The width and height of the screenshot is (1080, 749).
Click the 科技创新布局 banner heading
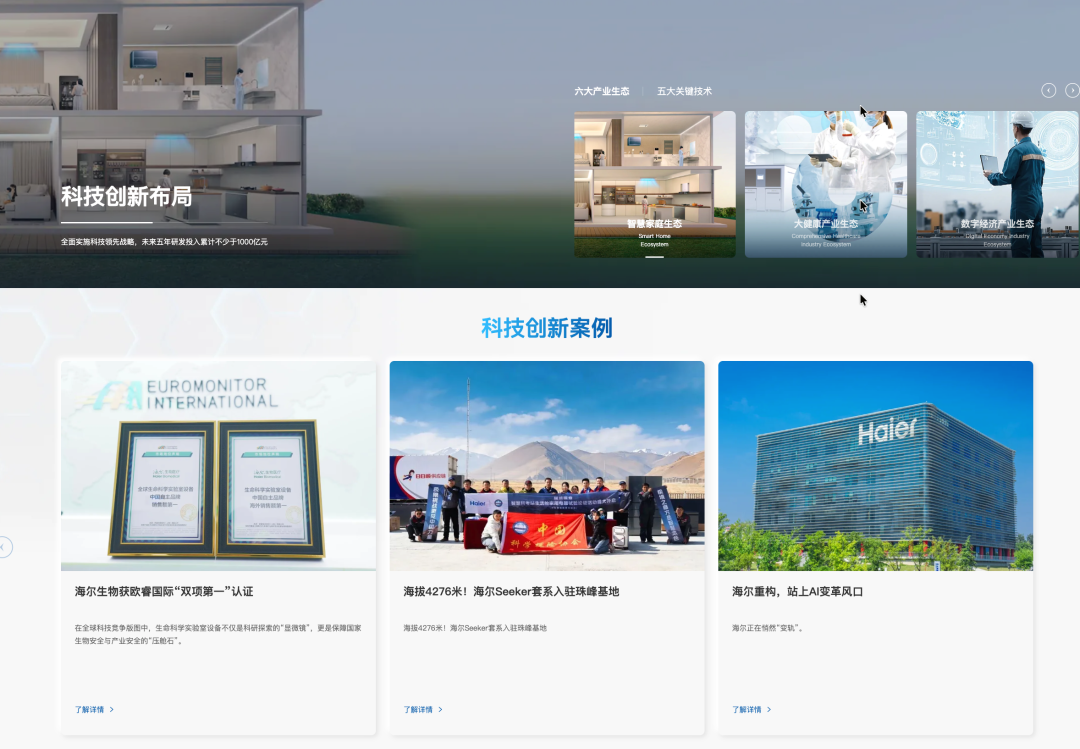click(x=127, y=196)
